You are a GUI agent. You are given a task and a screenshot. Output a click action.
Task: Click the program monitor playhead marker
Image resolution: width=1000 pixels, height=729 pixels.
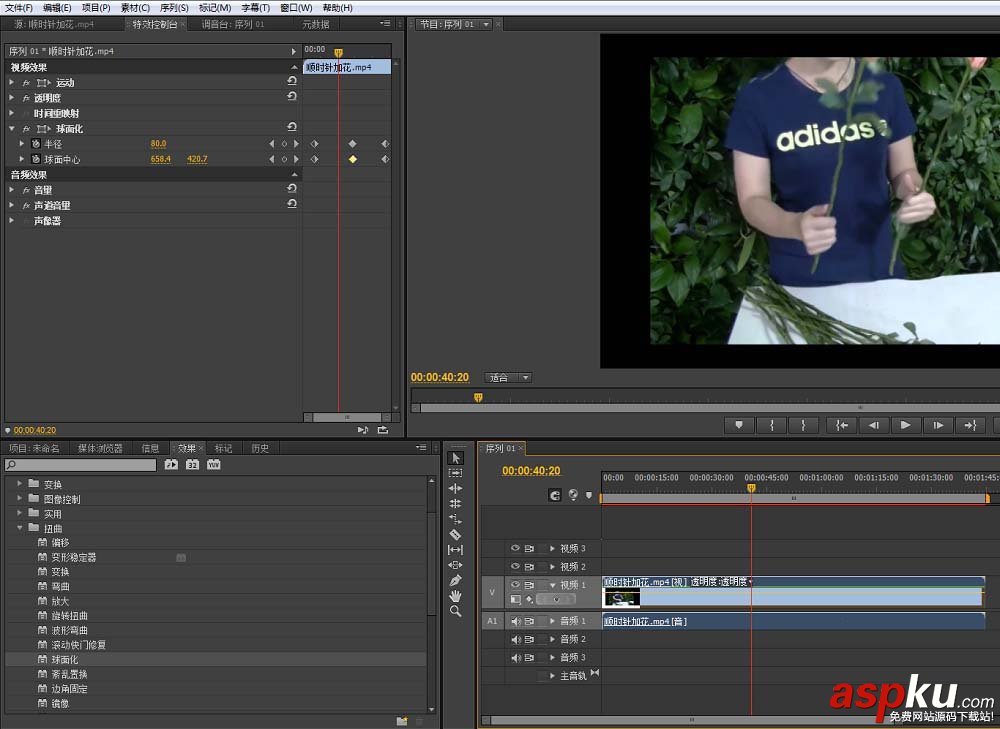478,397
